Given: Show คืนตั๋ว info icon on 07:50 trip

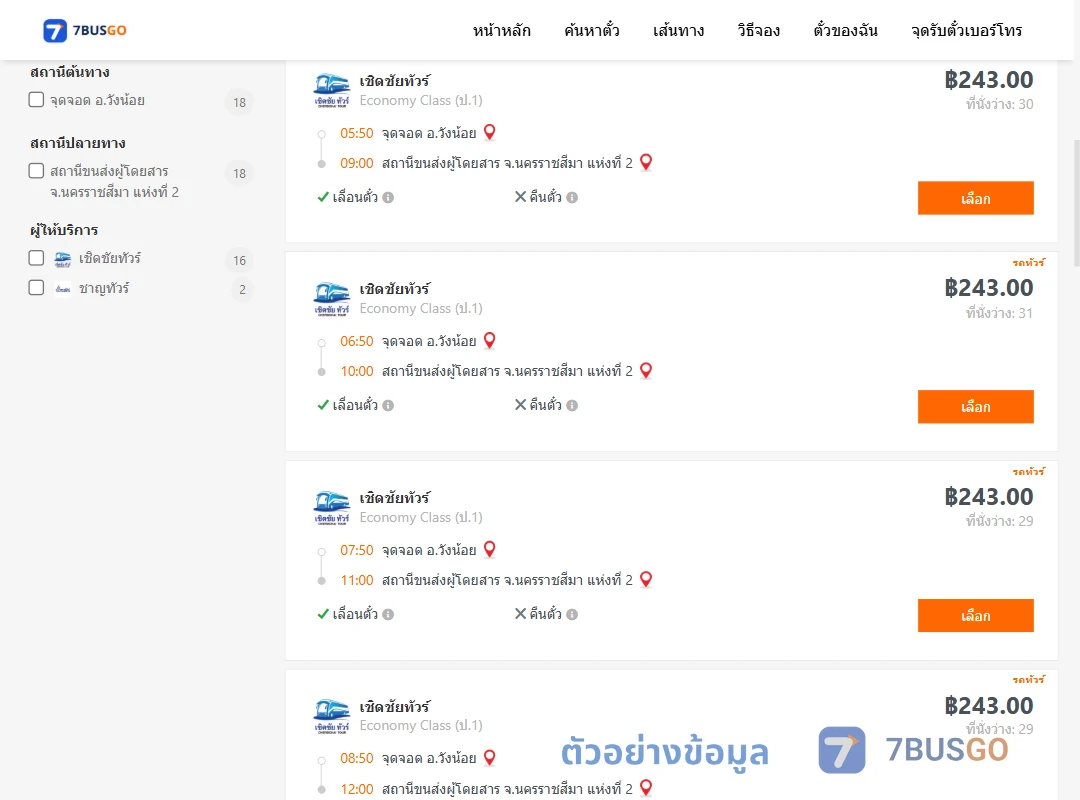Looking at the screenshot, I should (x=572, y=615).
